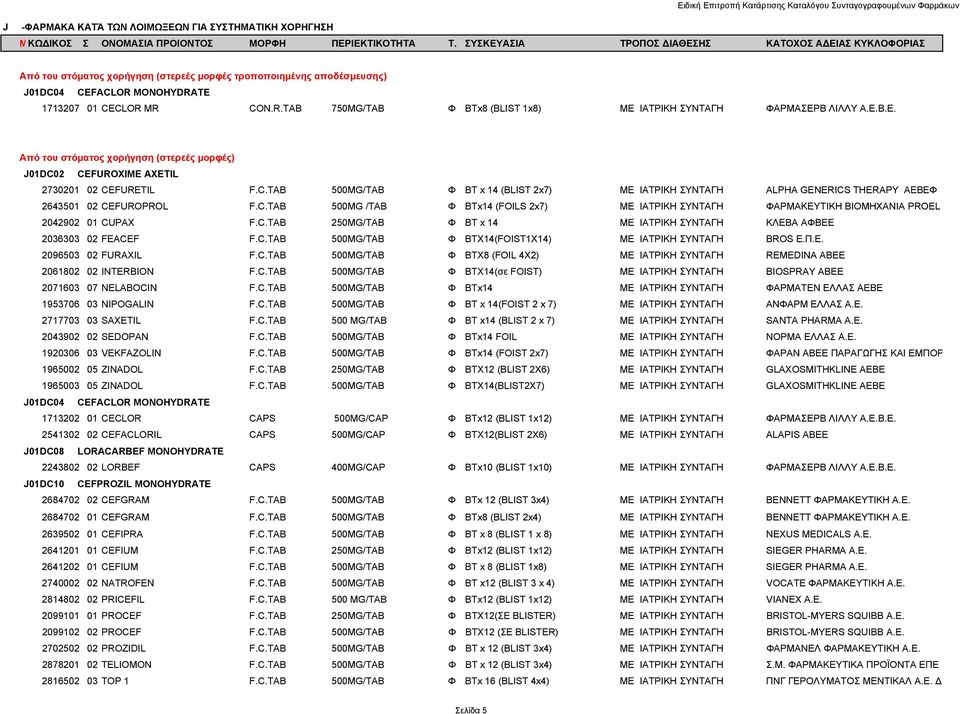Click holder BIOSPRAY ABEE
This screenshot has width=960, height=714.
[804, 271]
